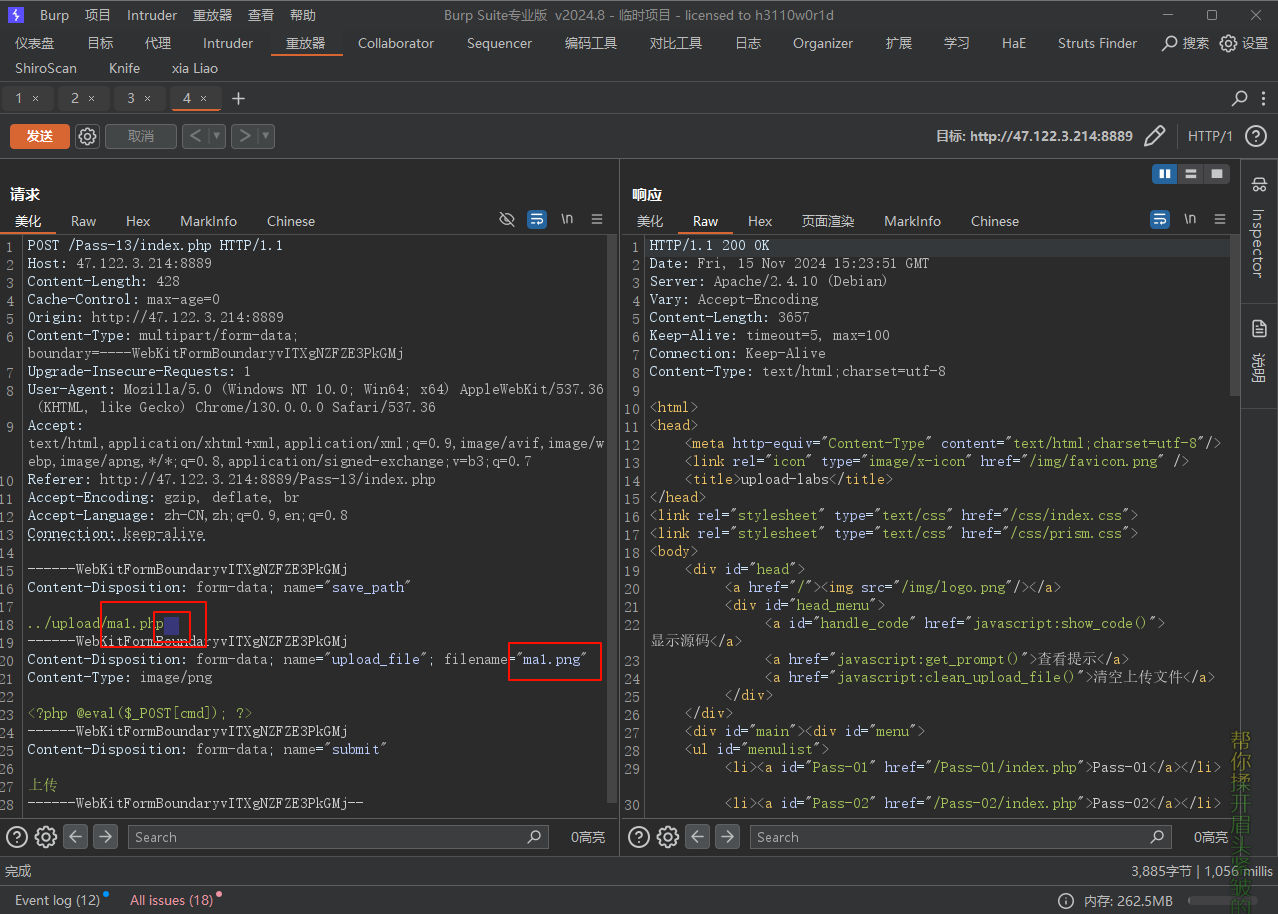The width and height of the screenshot is (1278, 914).
Task: Switch request view to Raw
Action: tap(83, 221)
